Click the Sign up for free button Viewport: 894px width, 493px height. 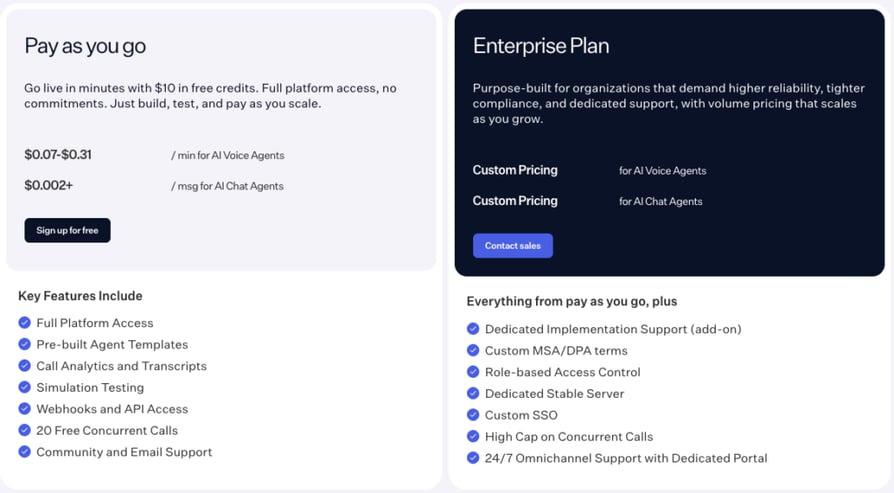point(67,230)
